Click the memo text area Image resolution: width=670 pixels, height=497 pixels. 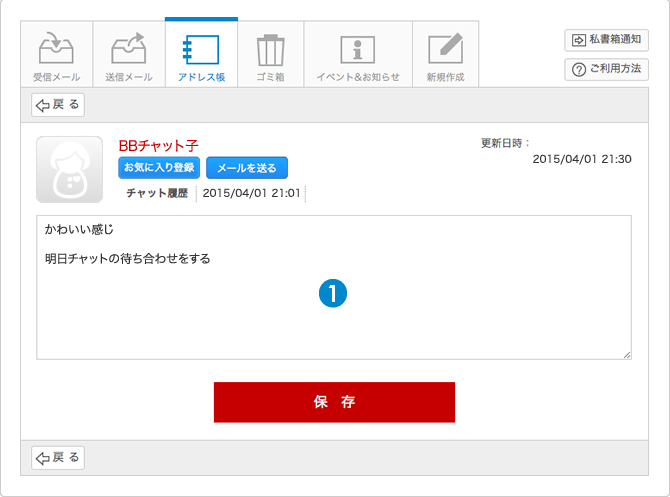(x=334, y=287)
